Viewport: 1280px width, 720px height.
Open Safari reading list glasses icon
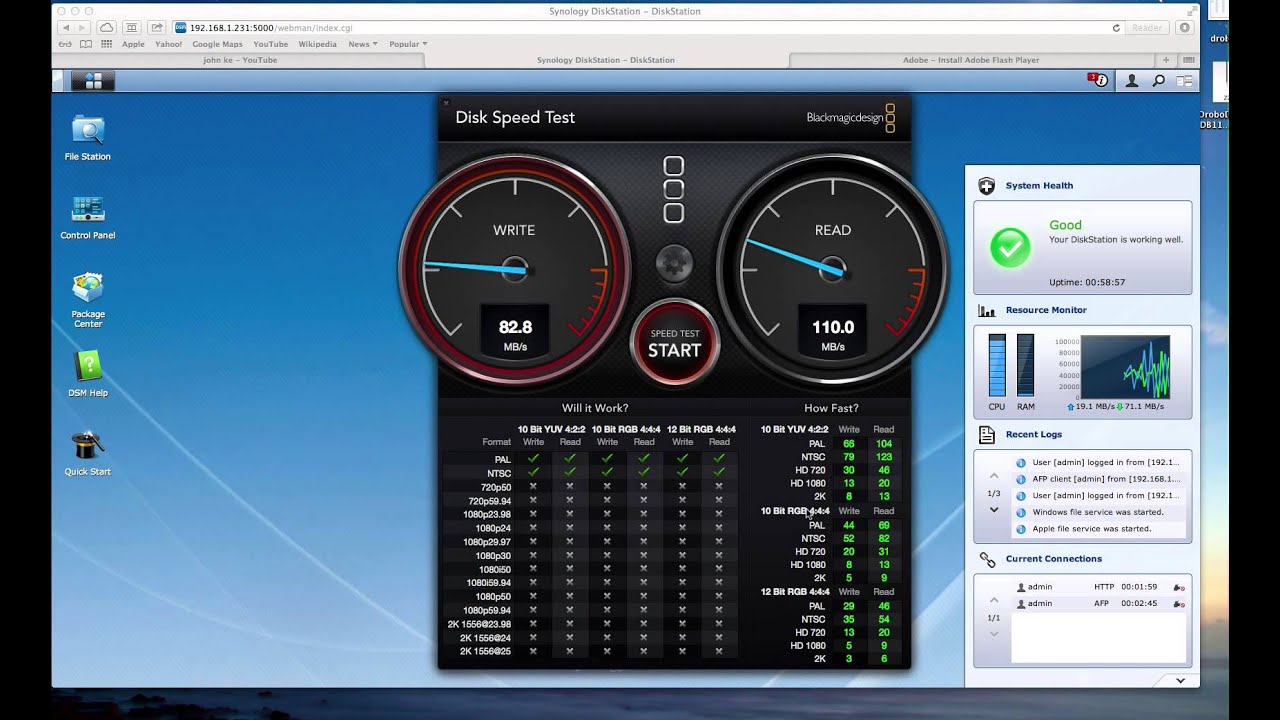click(66, 44)
